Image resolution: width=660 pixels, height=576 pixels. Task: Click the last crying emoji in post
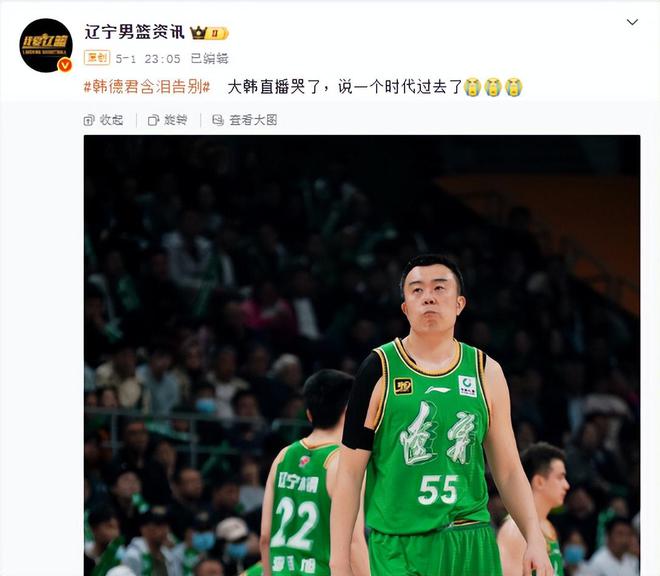pos(514,87)
